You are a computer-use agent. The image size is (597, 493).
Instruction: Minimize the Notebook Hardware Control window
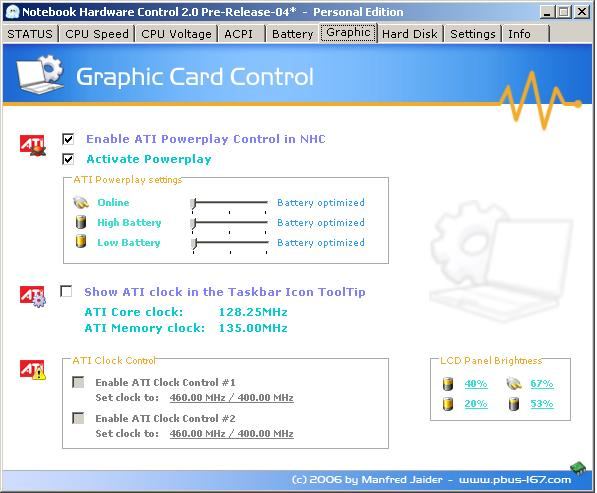547,12
